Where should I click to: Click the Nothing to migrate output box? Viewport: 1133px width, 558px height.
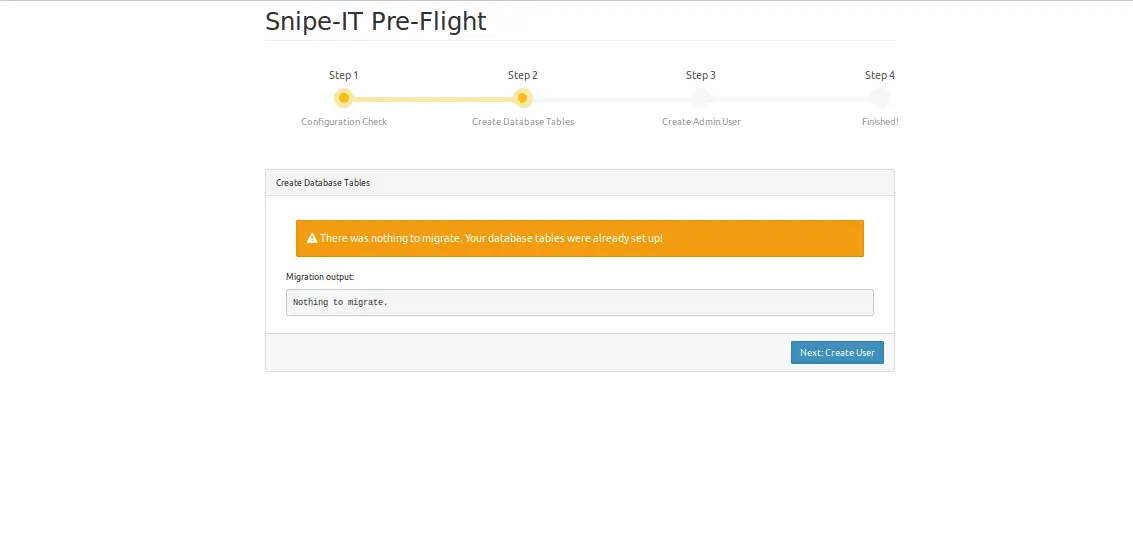pyautogui.click(x=580, y=302)
